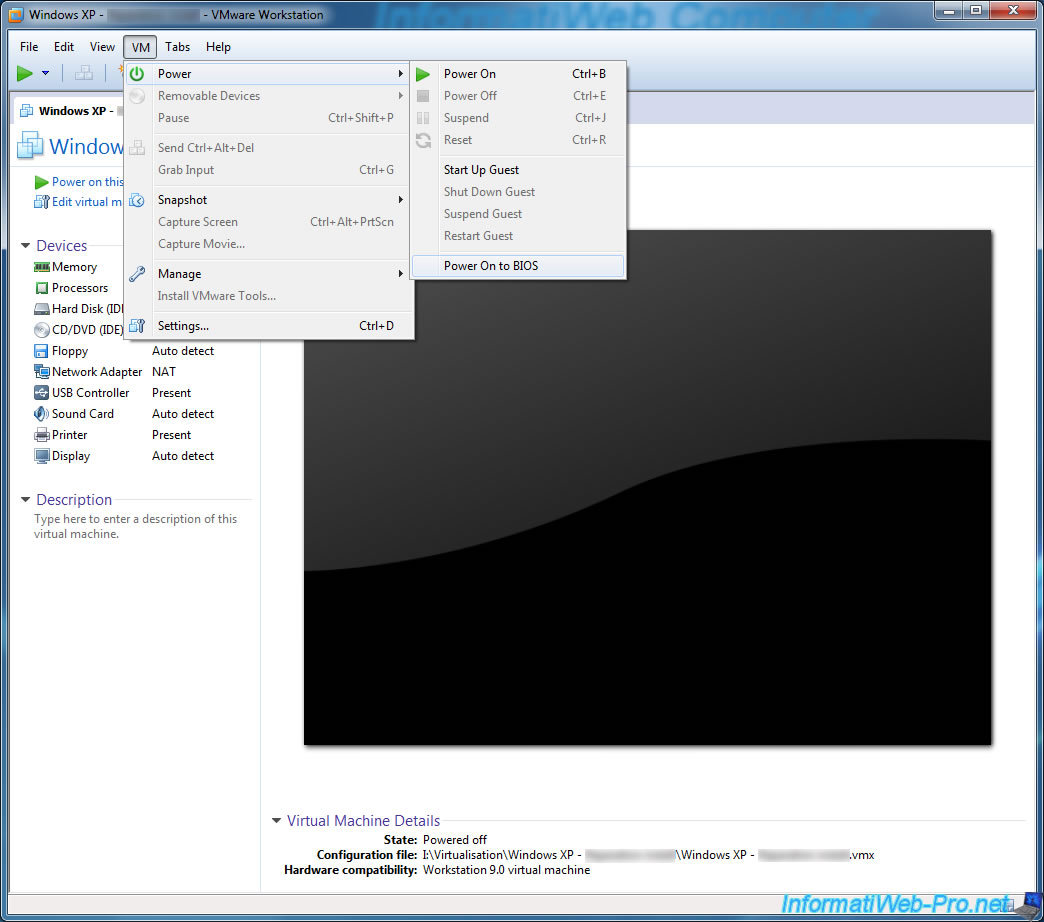Click the Shut Down Guest menu entry
The width and height of the screenshot is (1044, 922).
[x=518, y=192]
